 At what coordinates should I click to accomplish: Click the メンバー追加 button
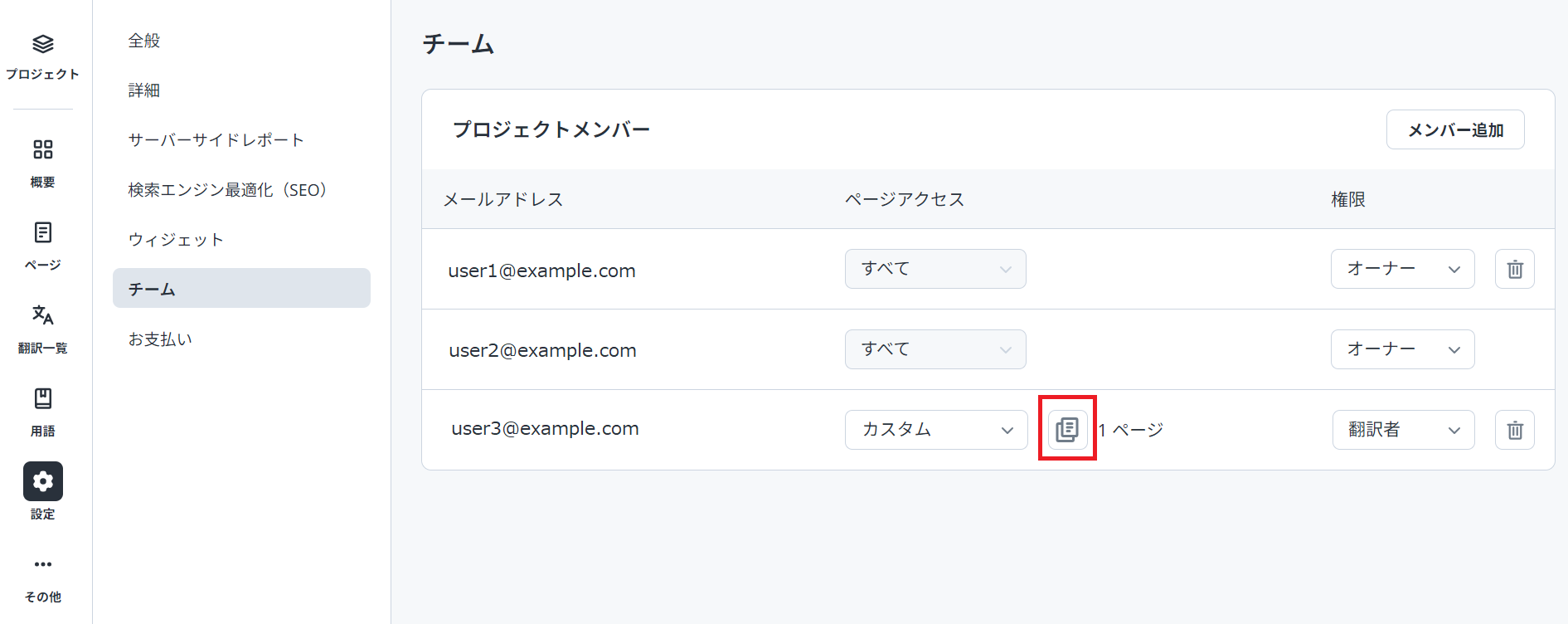click(1455, 129)
